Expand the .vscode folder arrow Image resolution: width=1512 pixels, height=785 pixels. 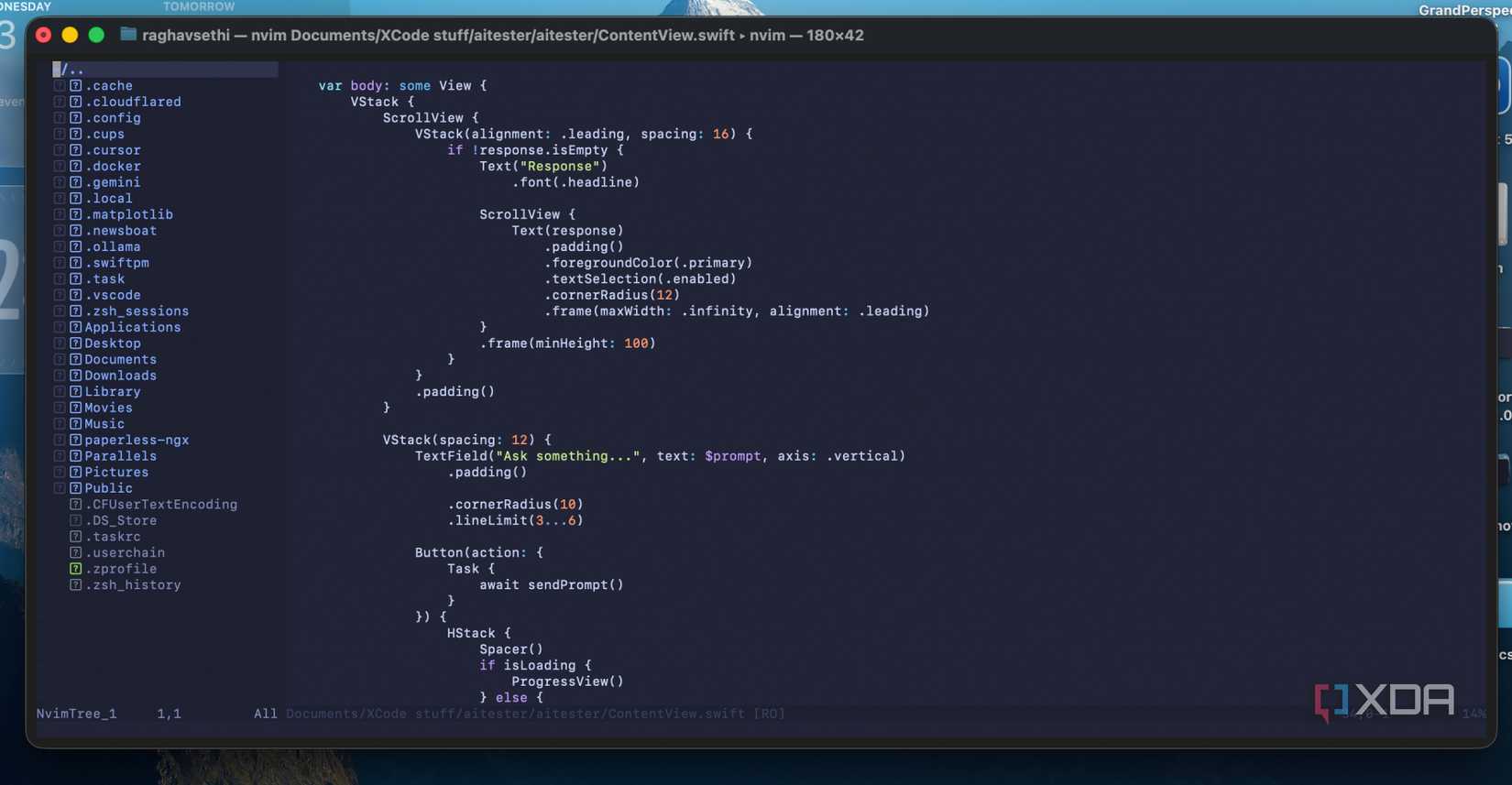click(x=60, y=295)
